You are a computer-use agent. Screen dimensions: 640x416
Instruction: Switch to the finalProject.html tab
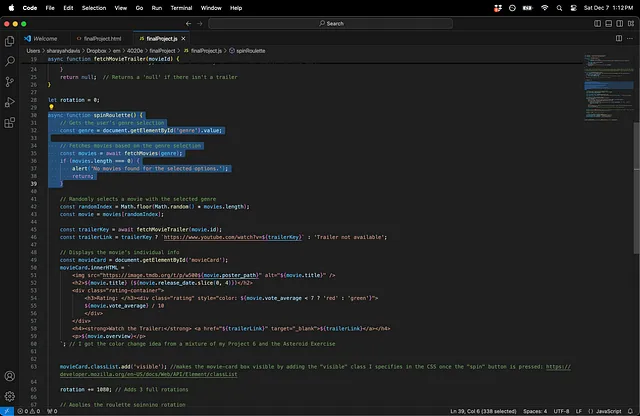(104, 38)
